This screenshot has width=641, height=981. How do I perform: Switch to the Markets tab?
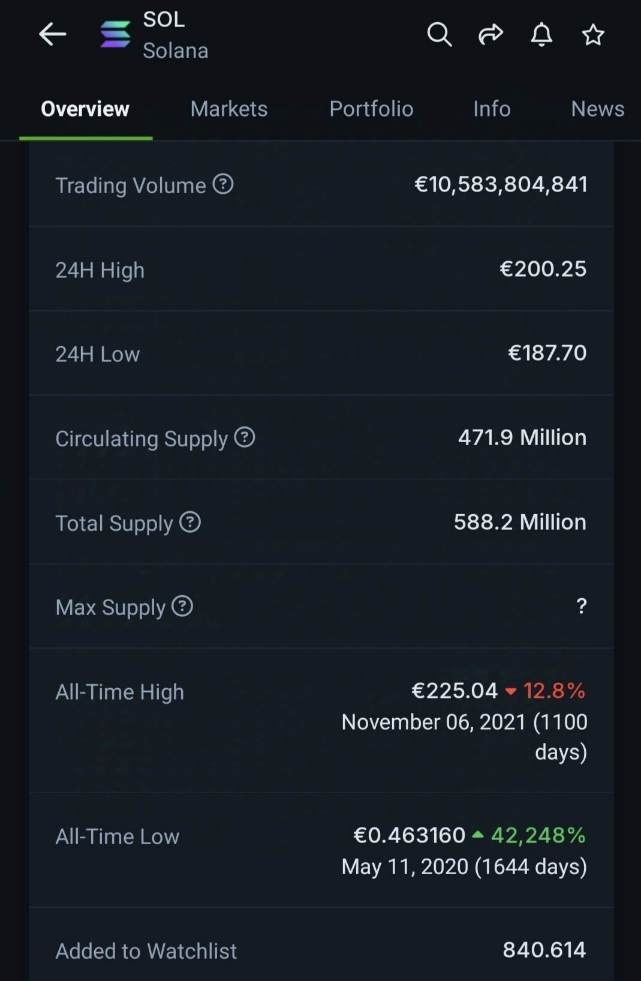point(228,109)
